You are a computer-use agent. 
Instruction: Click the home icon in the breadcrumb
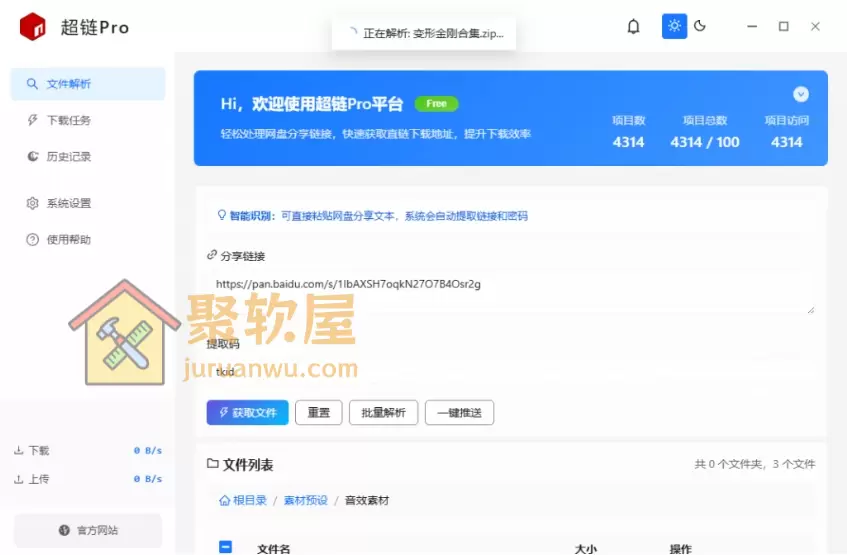coord(224,500)
